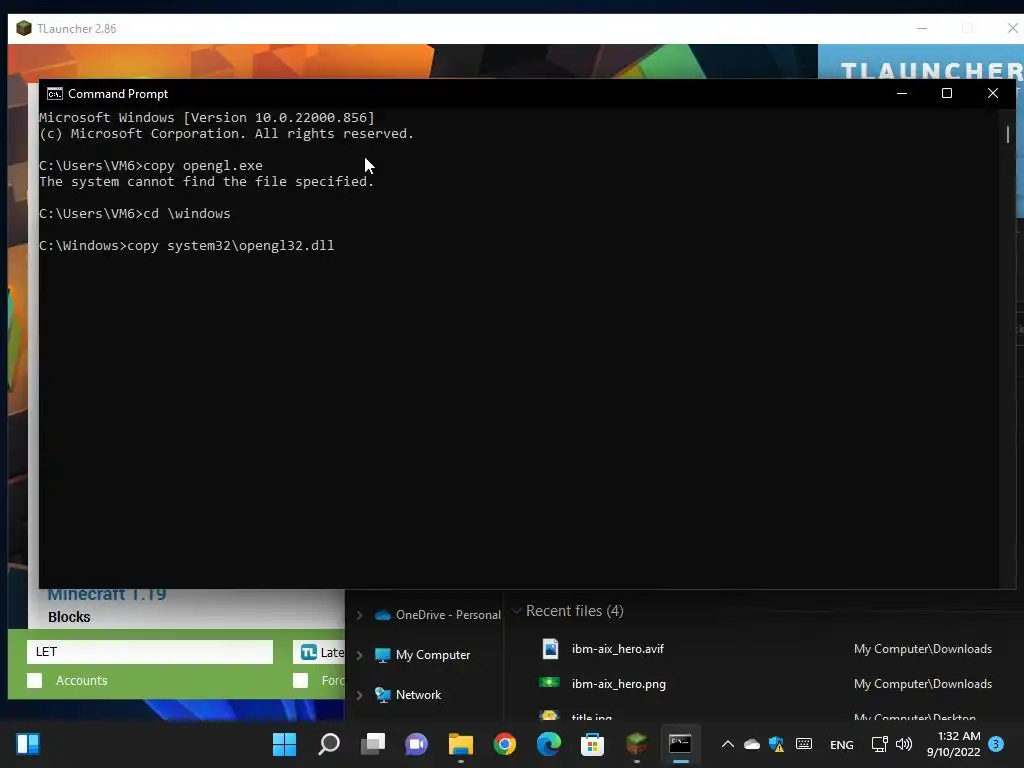Select file ibm-aix_hero.png
The image size is (1024, 768).
coord(618,684)
